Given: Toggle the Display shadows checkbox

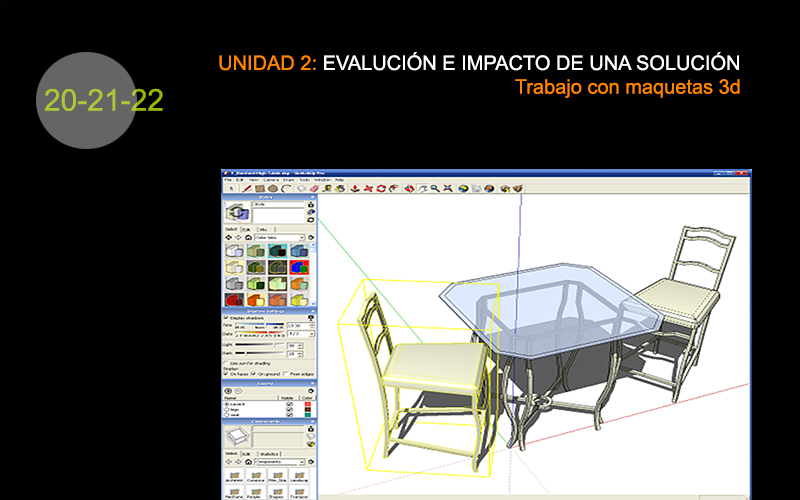Looking at the screenshot, I should [226, 317].
